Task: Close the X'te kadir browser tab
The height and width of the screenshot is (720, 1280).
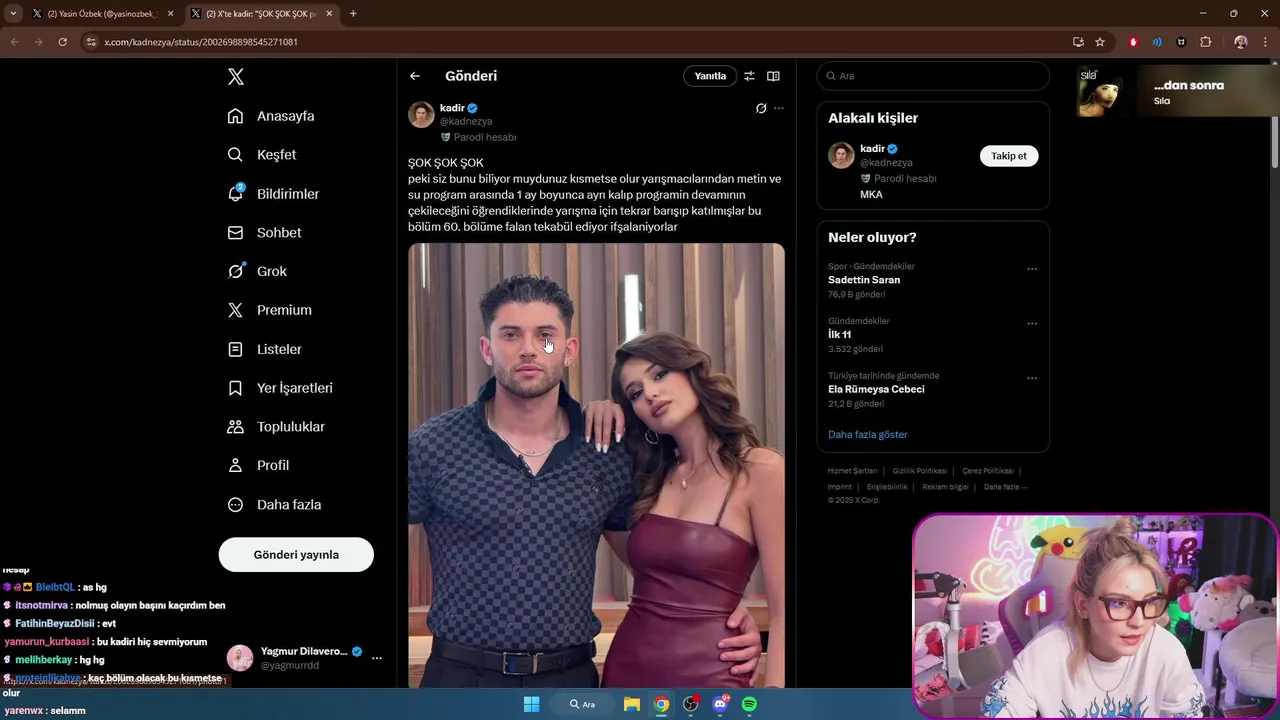Action: 329,14
